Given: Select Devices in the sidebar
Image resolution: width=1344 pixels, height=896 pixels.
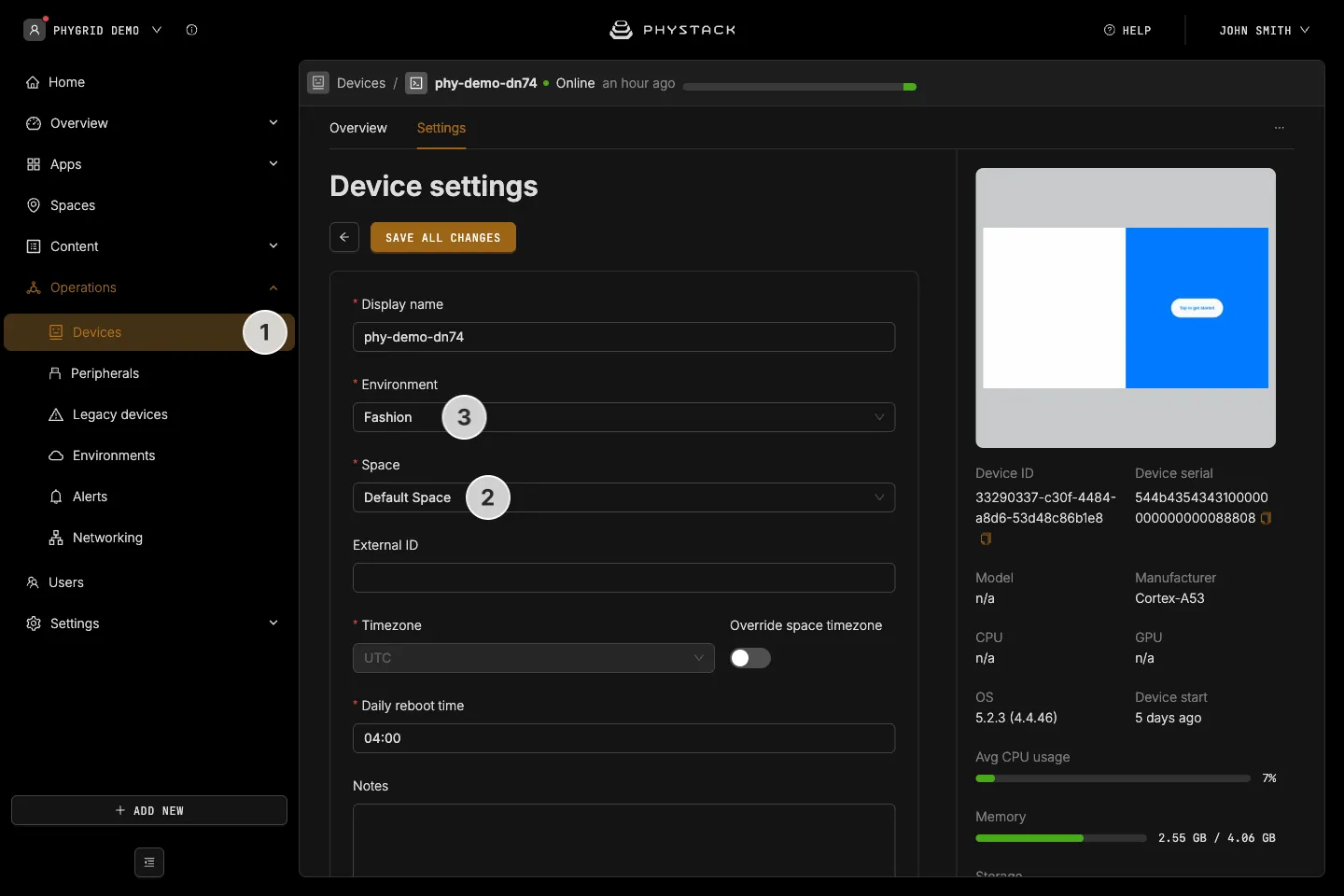Looking at the screenshot, I should [149, 332].
